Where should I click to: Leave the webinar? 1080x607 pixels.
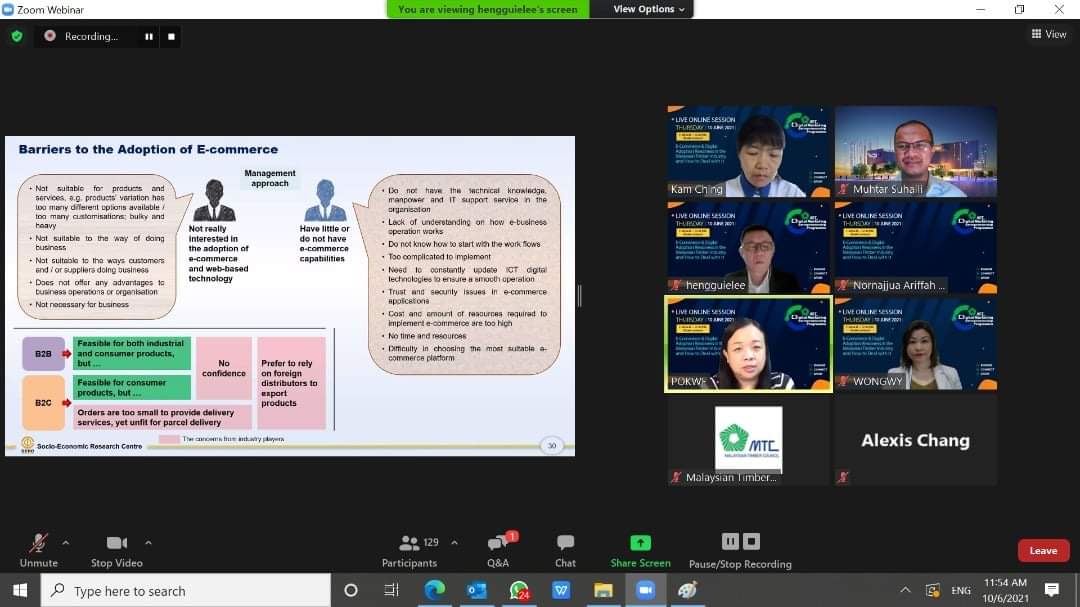pyautogui.click(x=1043, y=551)
